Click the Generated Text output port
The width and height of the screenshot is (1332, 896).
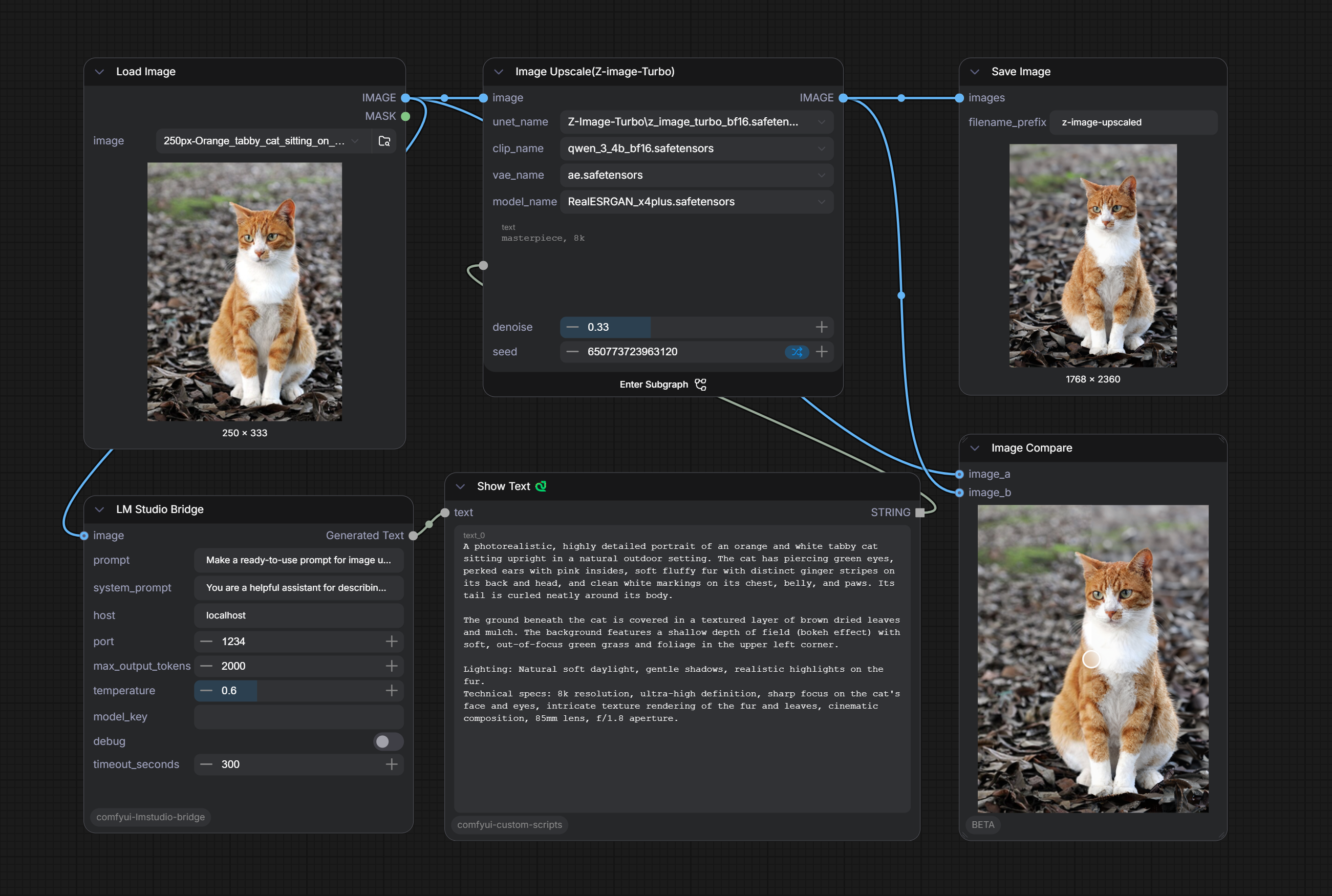(414, 536)
